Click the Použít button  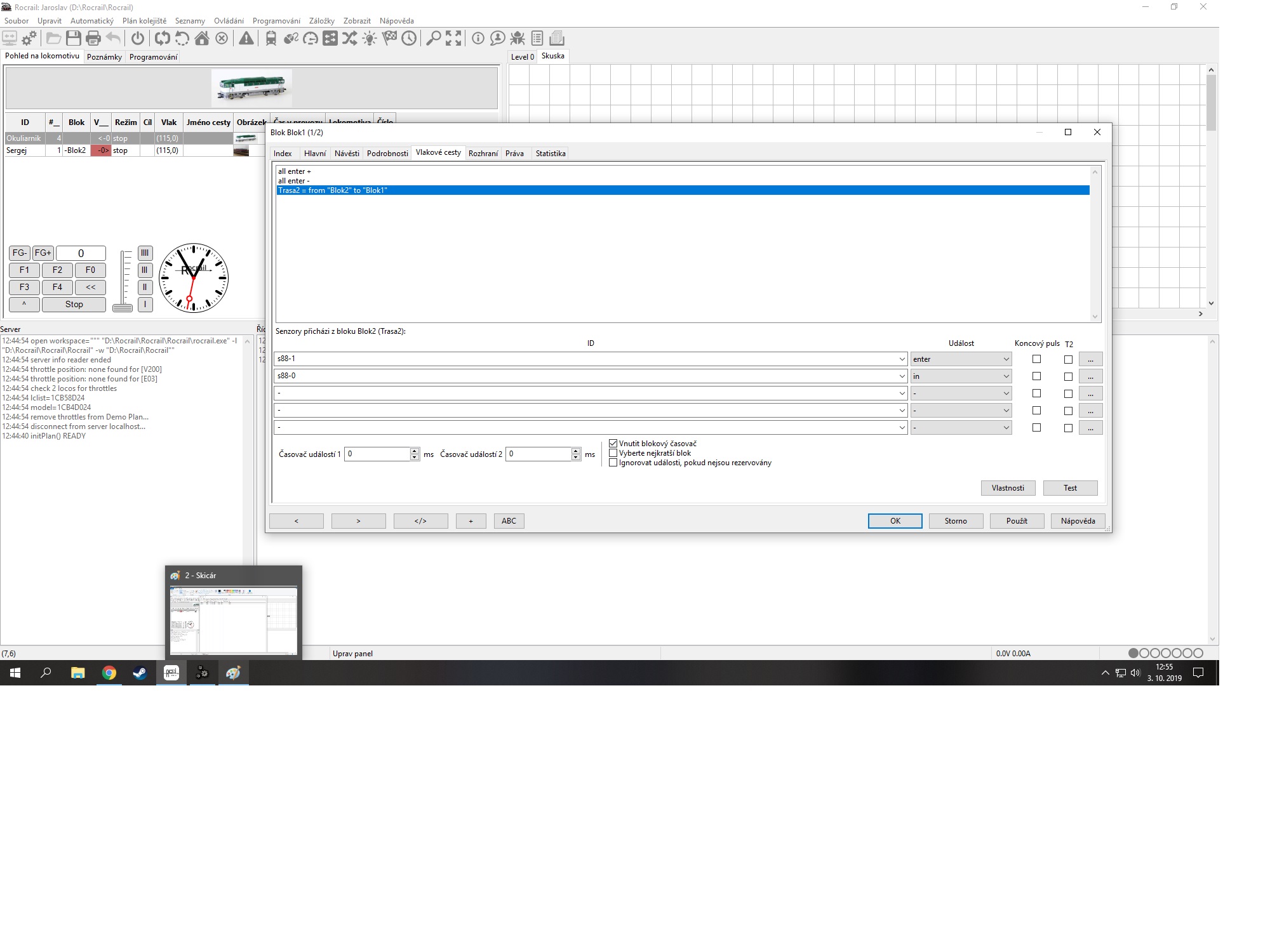[1016, 521]
